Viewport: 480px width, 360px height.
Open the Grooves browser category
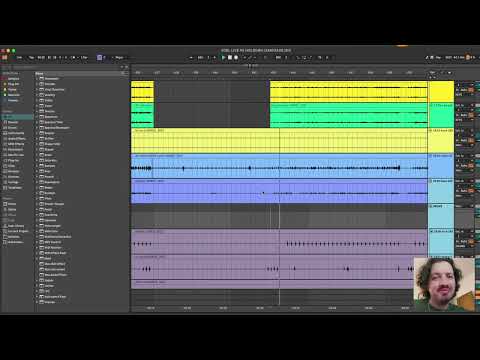point(13,177)
